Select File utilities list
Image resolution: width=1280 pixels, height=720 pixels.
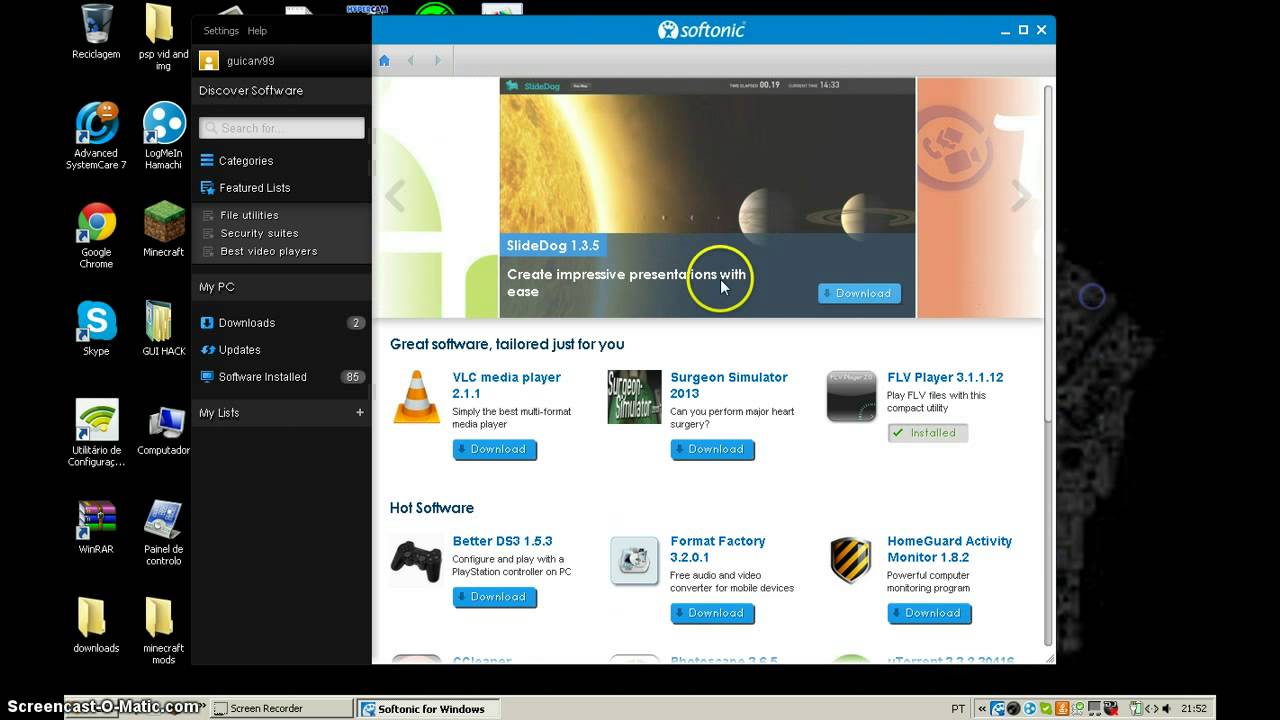click(249, 215)
